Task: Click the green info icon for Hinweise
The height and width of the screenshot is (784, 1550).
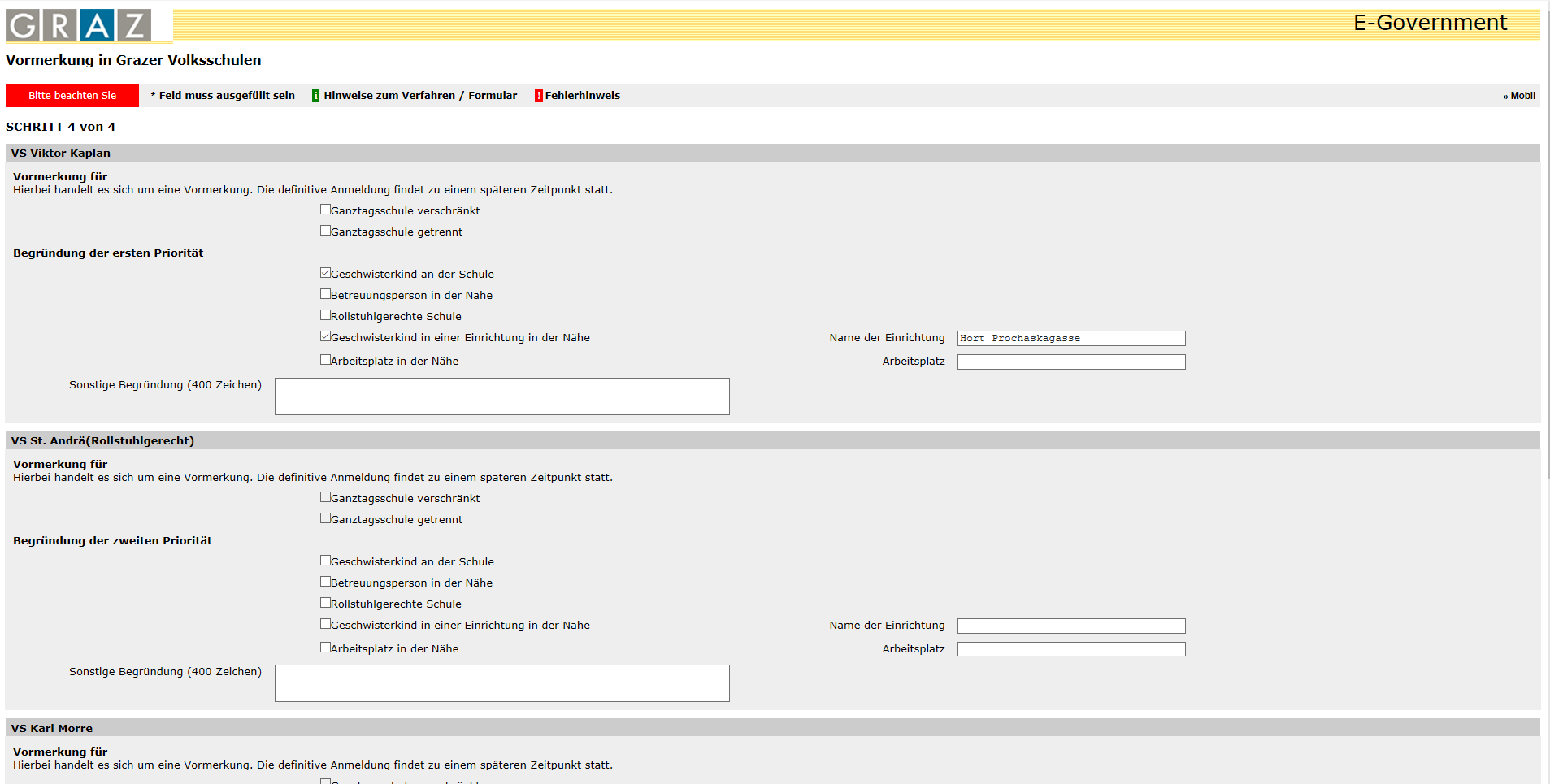Action: click(315, 96)
